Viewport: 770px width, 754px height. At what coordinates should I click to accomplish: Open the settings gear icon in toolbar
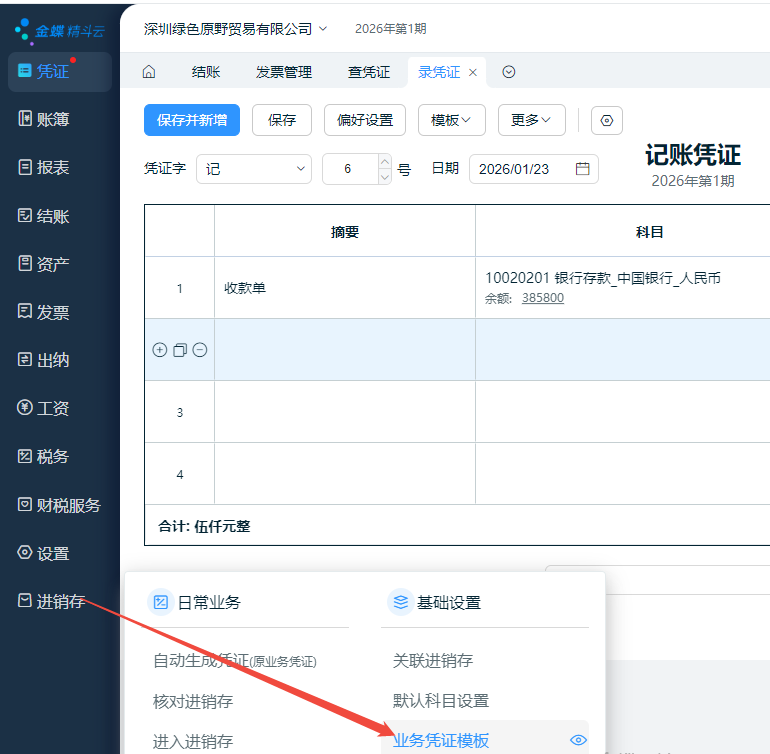607,121
